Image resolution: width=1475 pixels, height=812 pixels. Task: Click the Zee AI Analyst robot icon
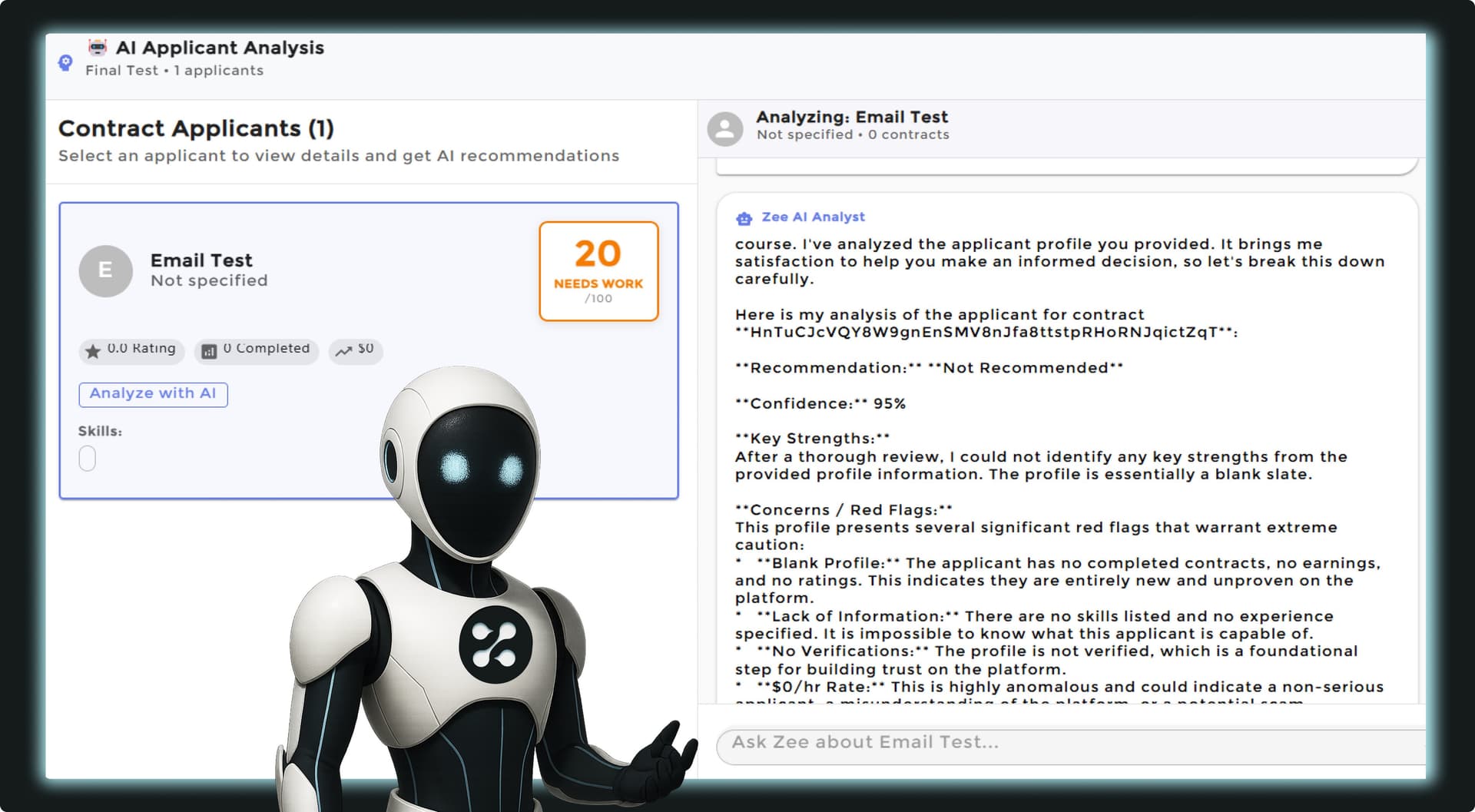[743, 218]
